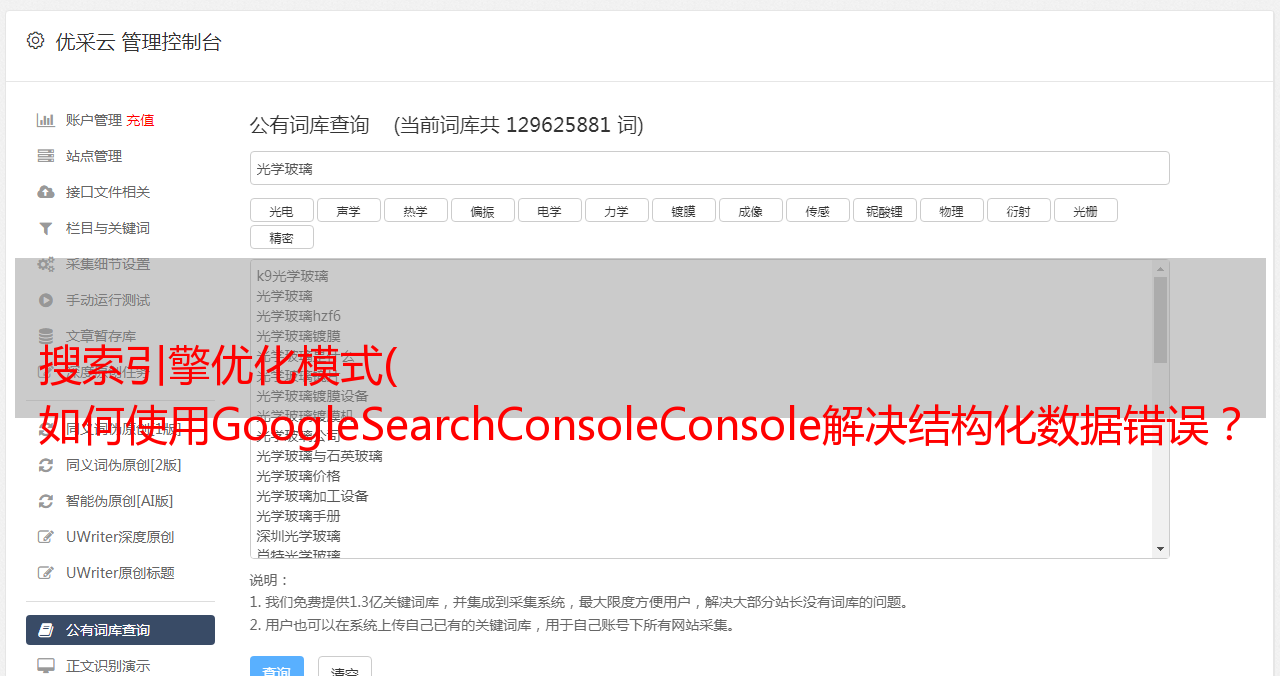This screenshot has width=1280, height=676.
Task: Open UWriter原创标题 via its edit icon
Action: 46,573
